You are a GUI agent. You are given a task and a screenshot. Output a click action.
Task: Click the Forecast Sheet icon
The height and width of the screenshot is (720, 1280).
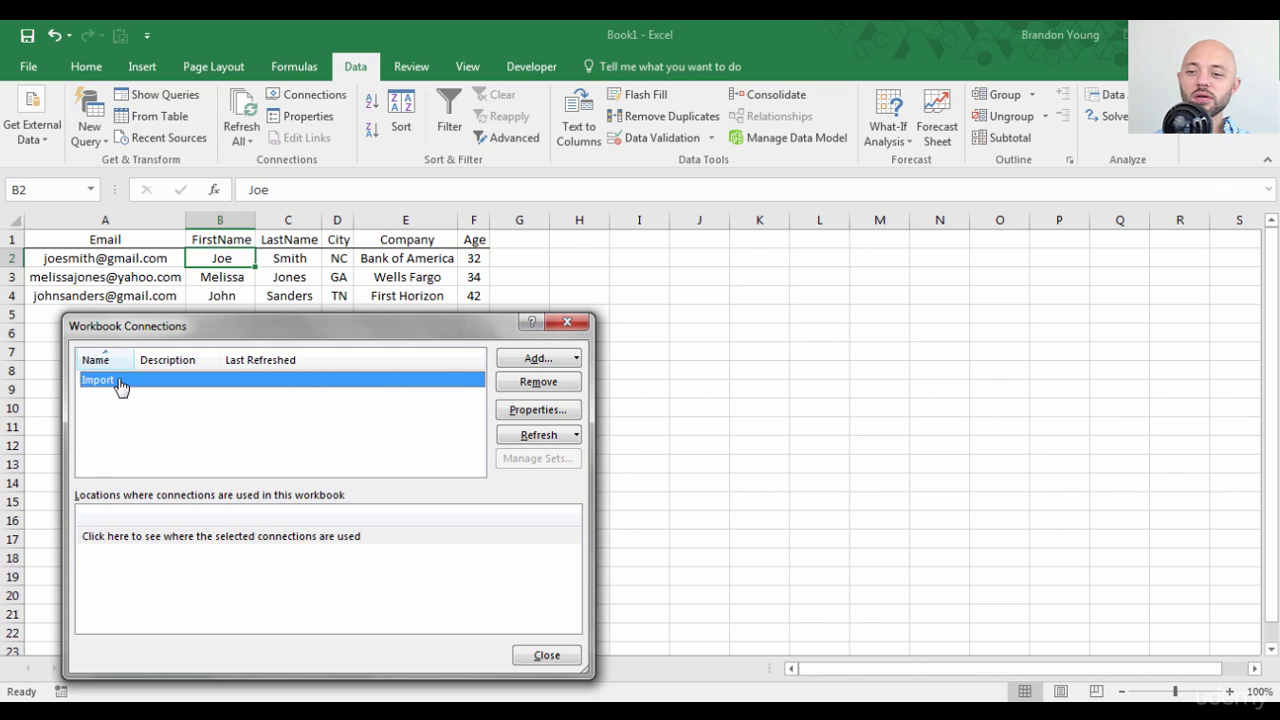pyautogui.click(x=937, y=117)
